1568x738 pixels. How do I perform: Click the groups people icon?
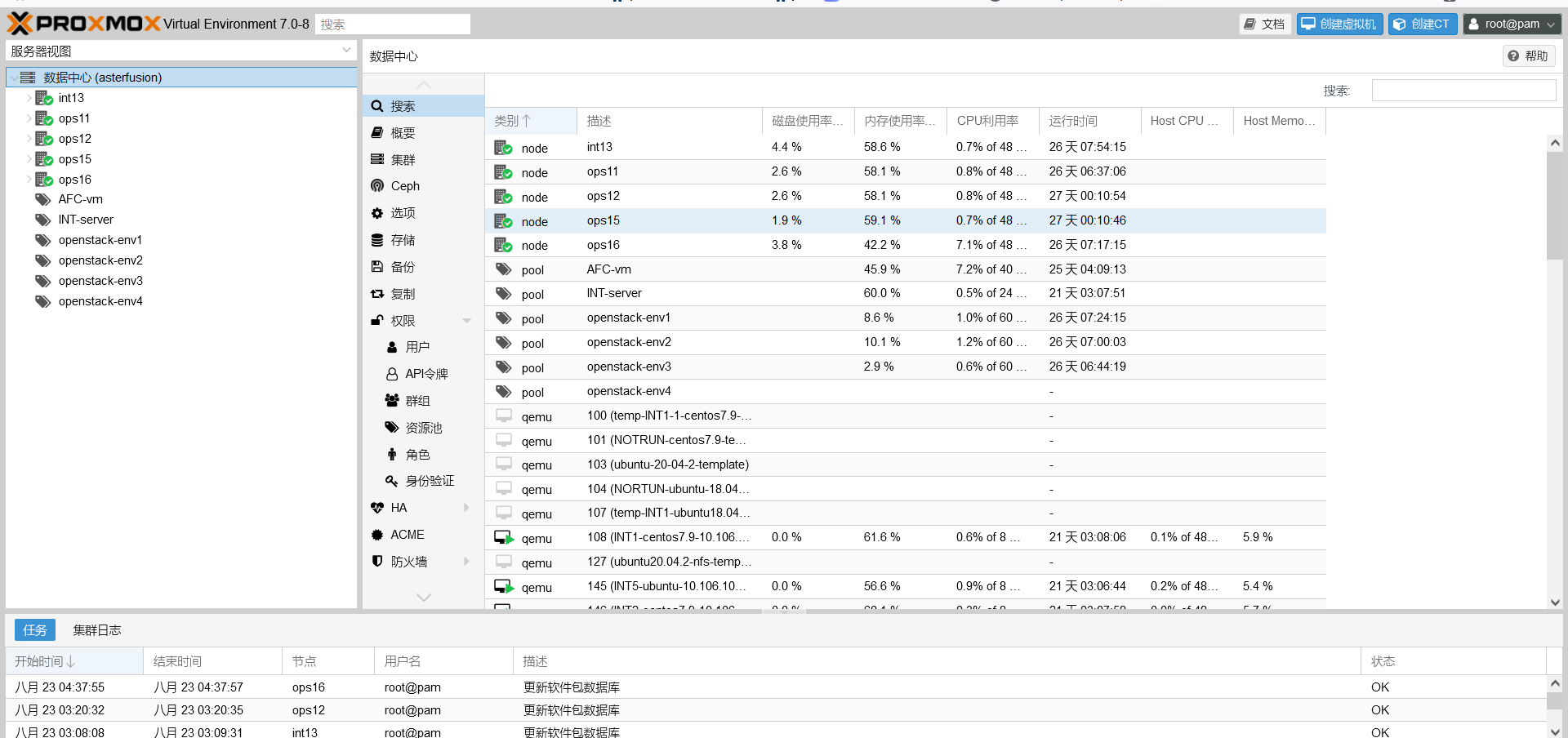(x=392, y=401)
